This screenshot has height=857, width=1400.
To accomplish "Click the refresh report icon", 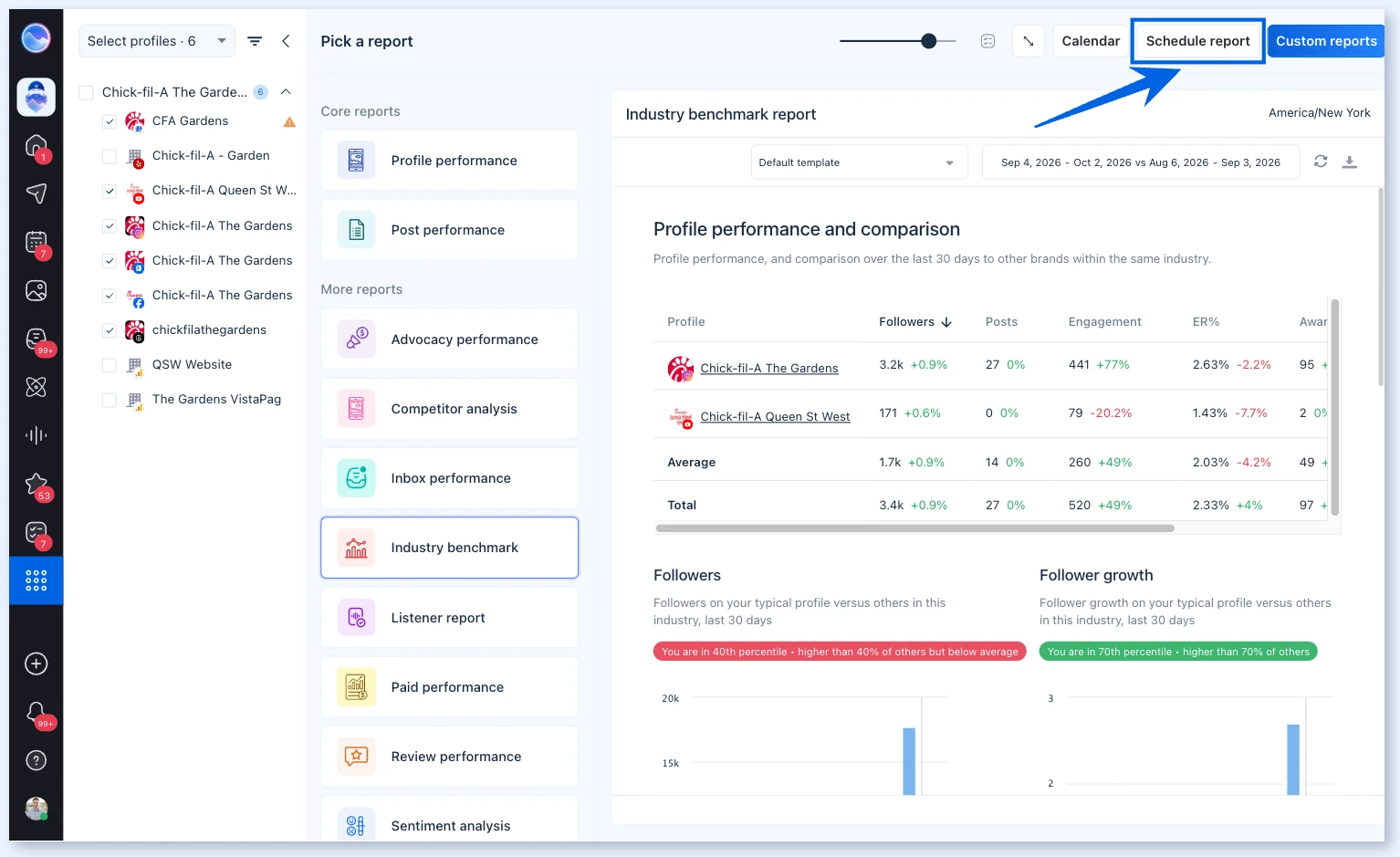I will (1321, 162).
